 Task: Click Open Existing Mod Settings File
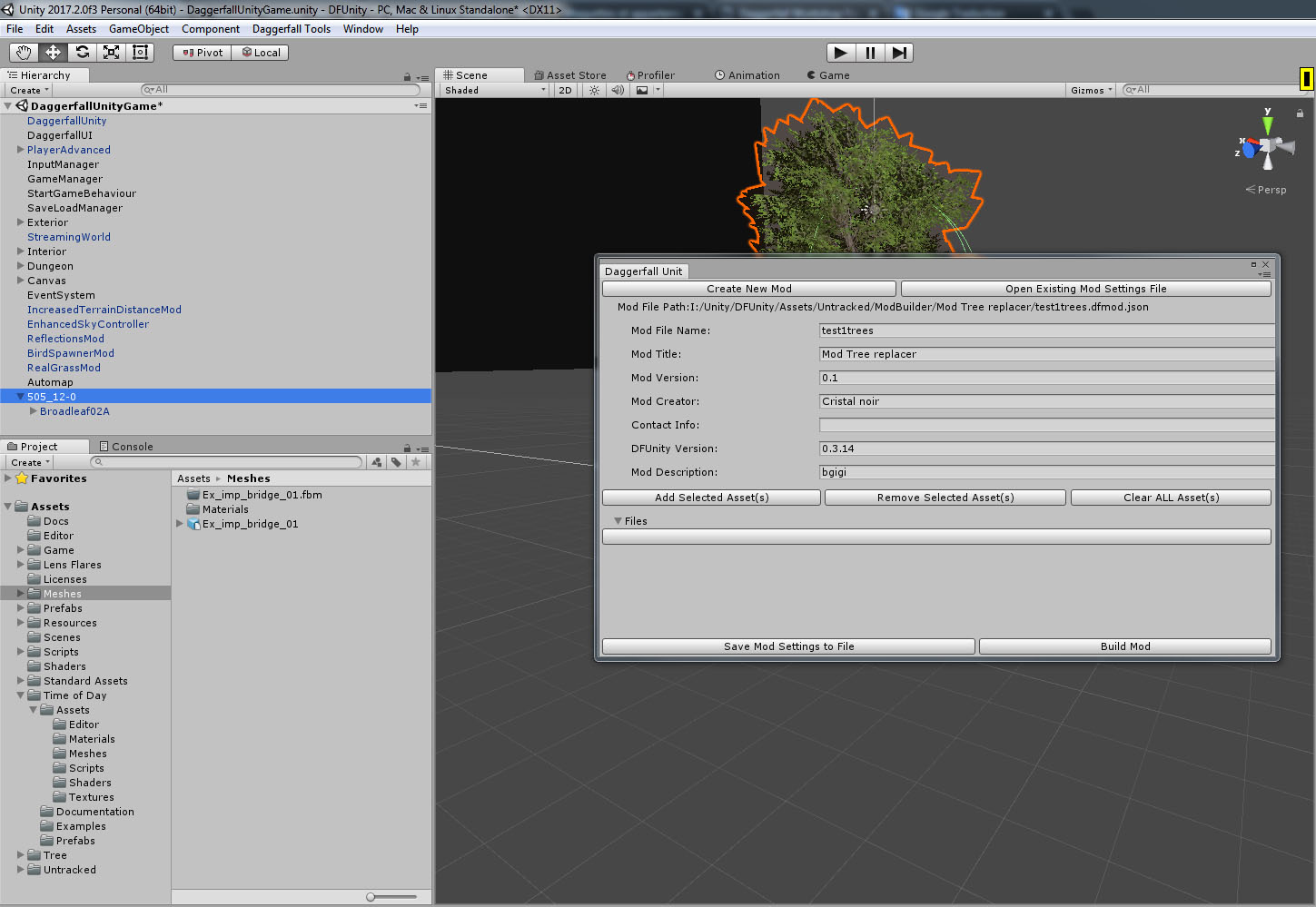pyautogui.click(x=1085, y=289)
